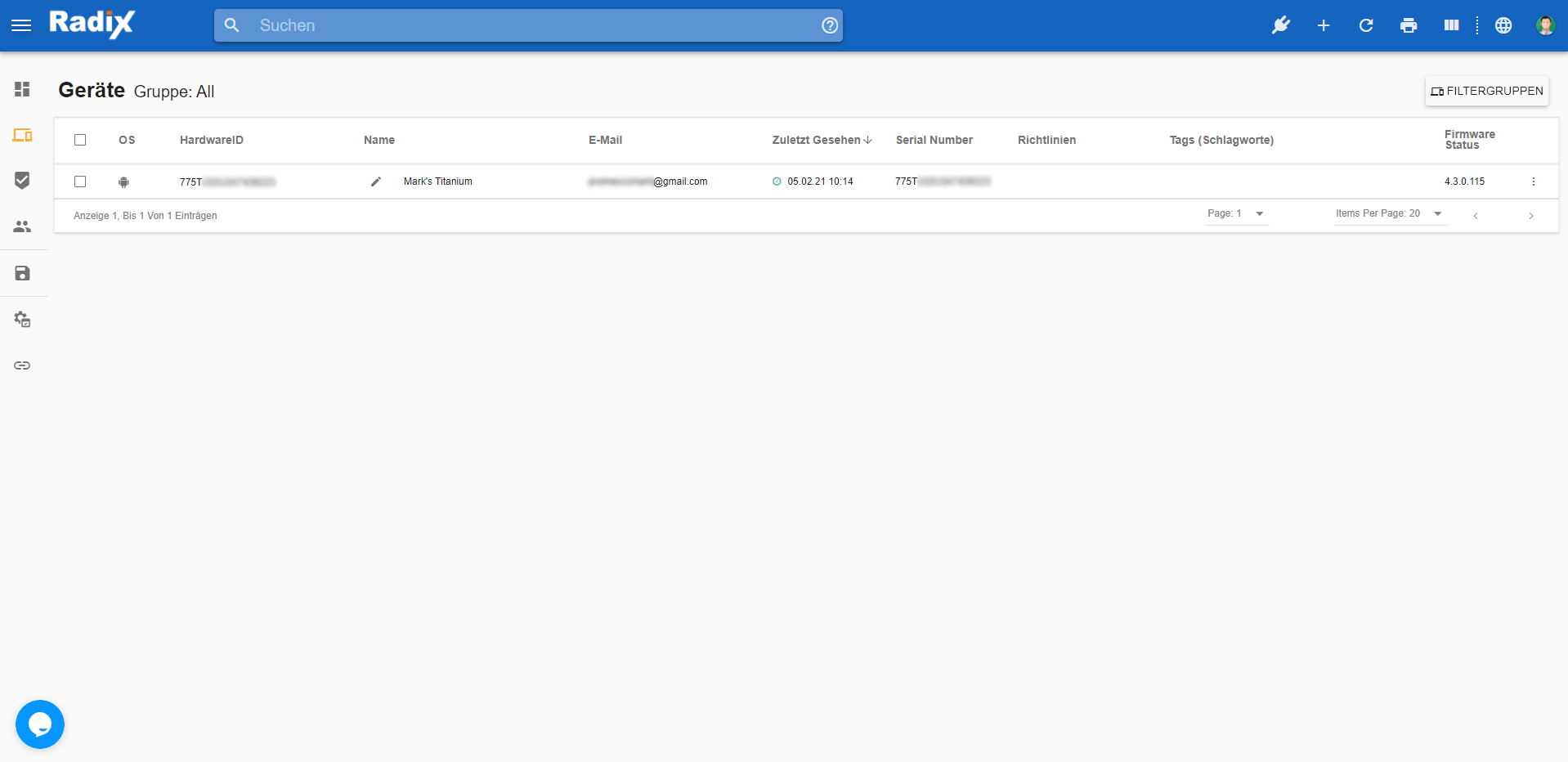Open the Dashboard panel in the sidebar
The image size is (1568, 762).
22,90
